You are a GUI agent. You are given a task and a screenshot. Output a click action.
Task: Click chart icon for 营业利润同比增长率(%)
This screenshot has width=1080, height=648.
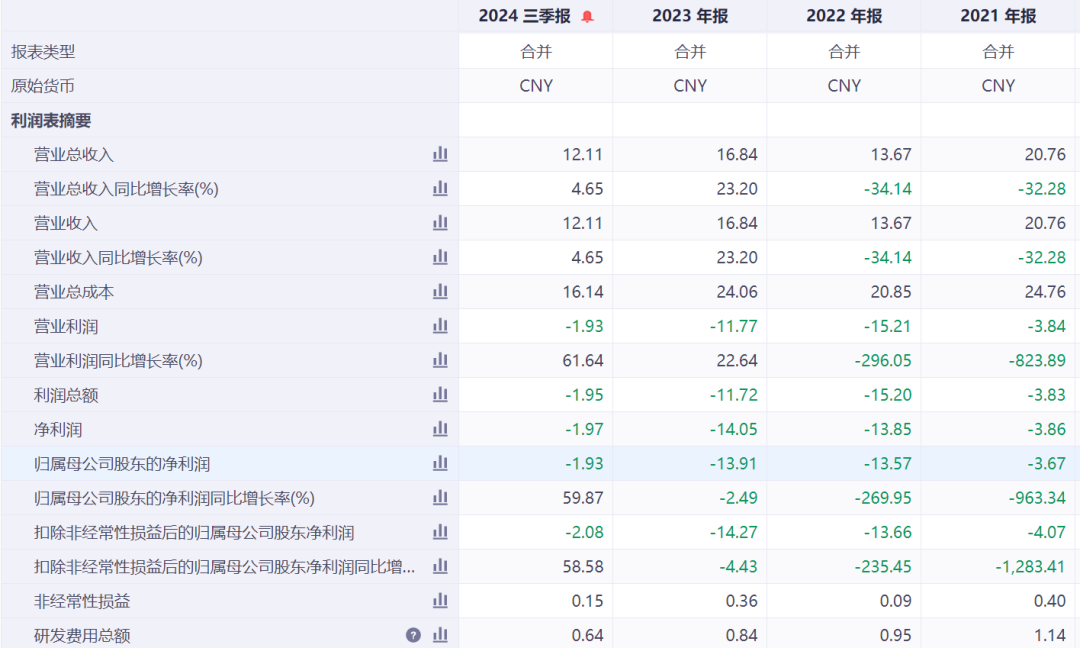[440, 360]
